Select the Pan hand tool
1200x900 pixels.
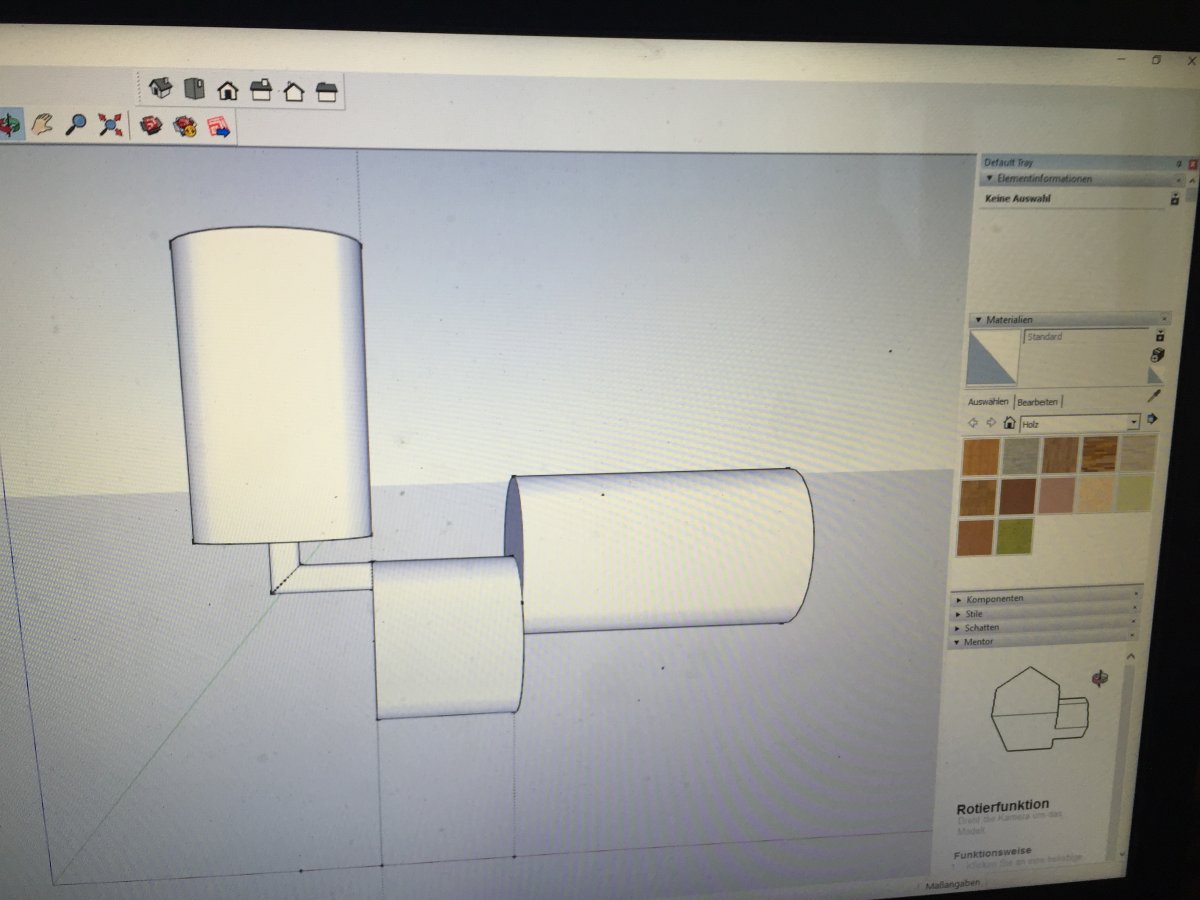click(42, 124)
